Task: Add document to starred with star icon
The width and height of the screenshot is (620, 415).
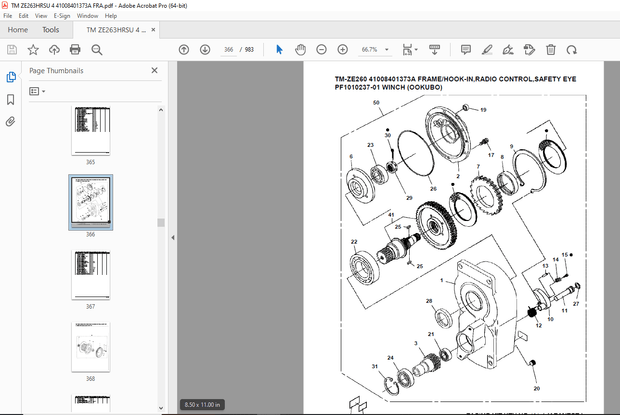Action: pos(33,49)
